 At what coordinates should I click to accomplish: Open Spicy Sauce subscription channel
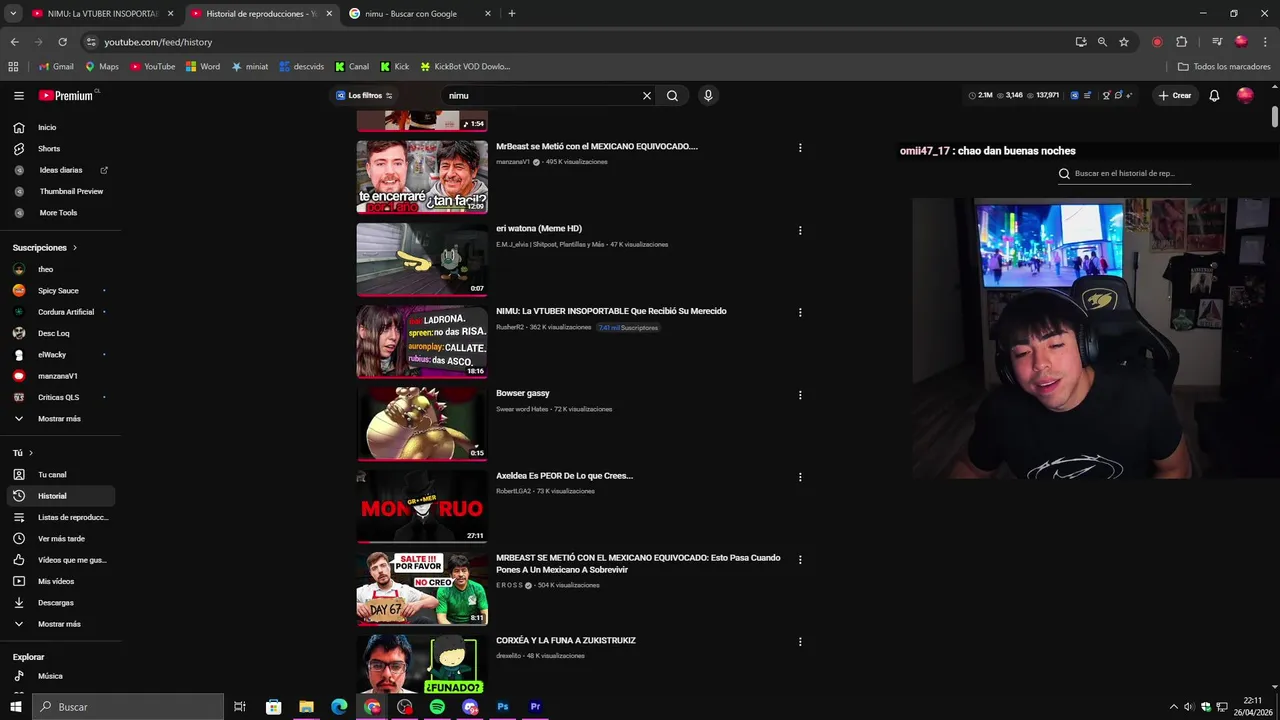(x=59, y=291)
